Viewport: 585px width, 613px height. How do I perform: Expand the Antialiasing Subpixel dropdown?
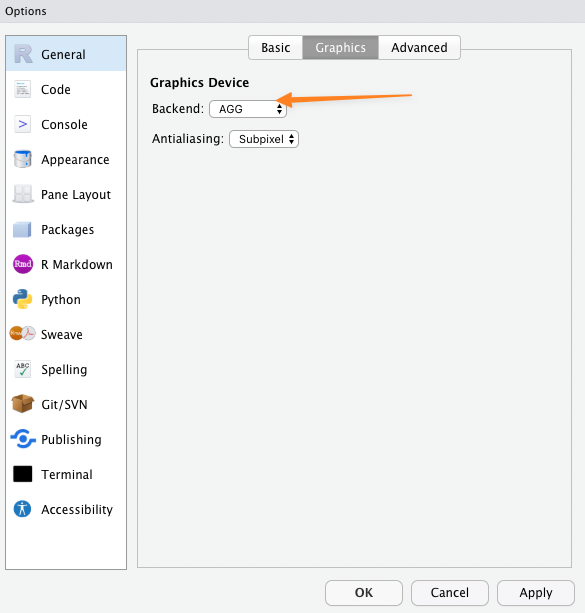264,139
